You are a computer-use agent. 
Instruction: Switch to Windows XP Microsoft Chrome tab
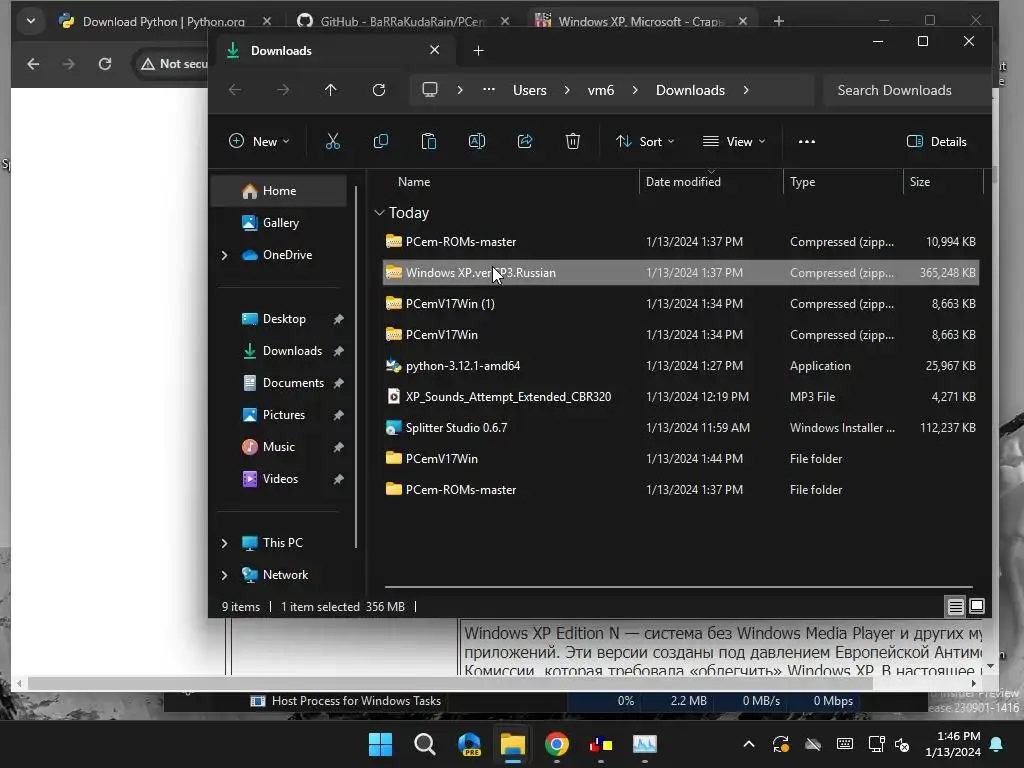pyautogui.click(x=641, y=22)
